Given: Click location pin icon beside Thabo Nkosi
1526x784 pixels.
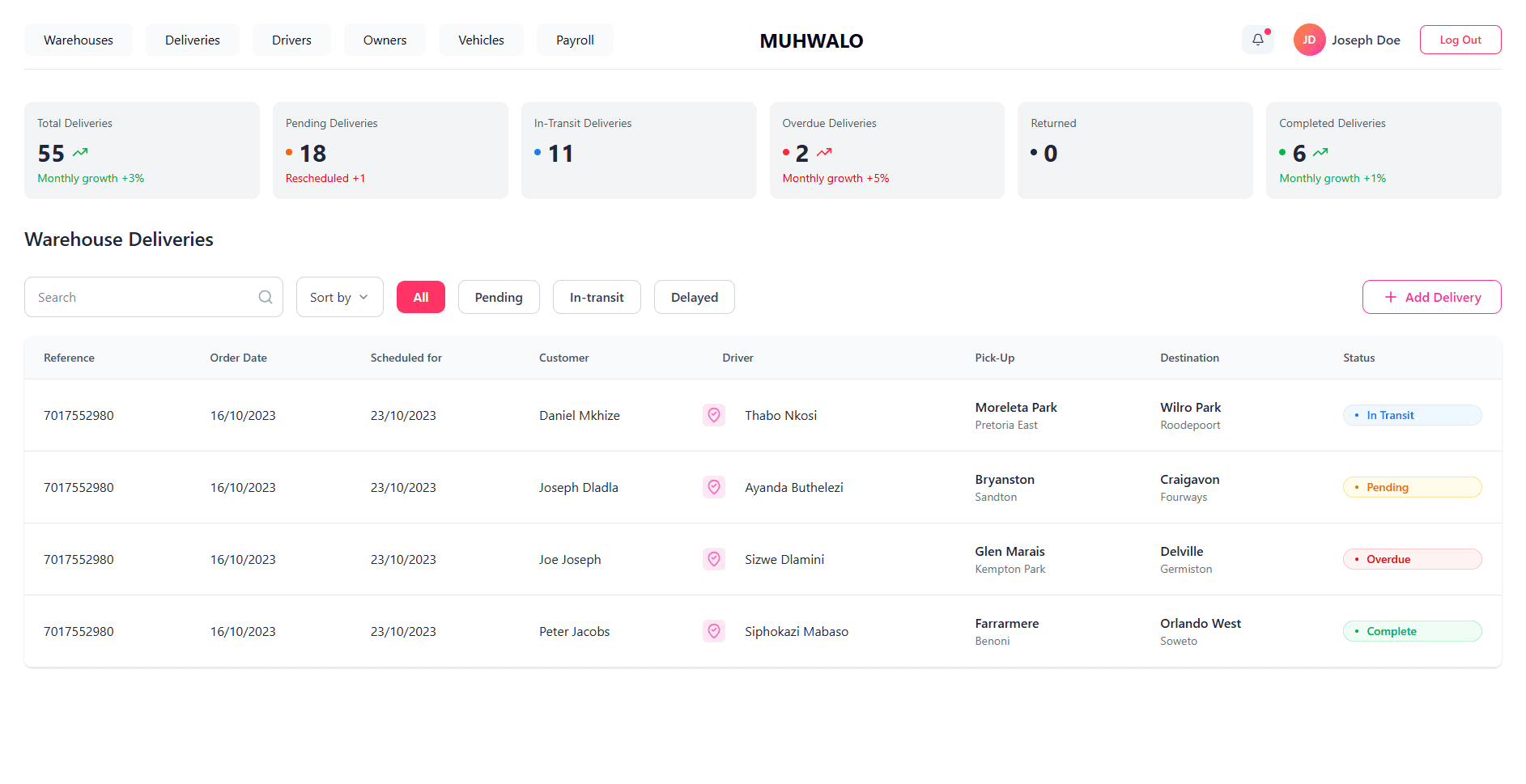Looking at the screenshot, I should [713, 415].
